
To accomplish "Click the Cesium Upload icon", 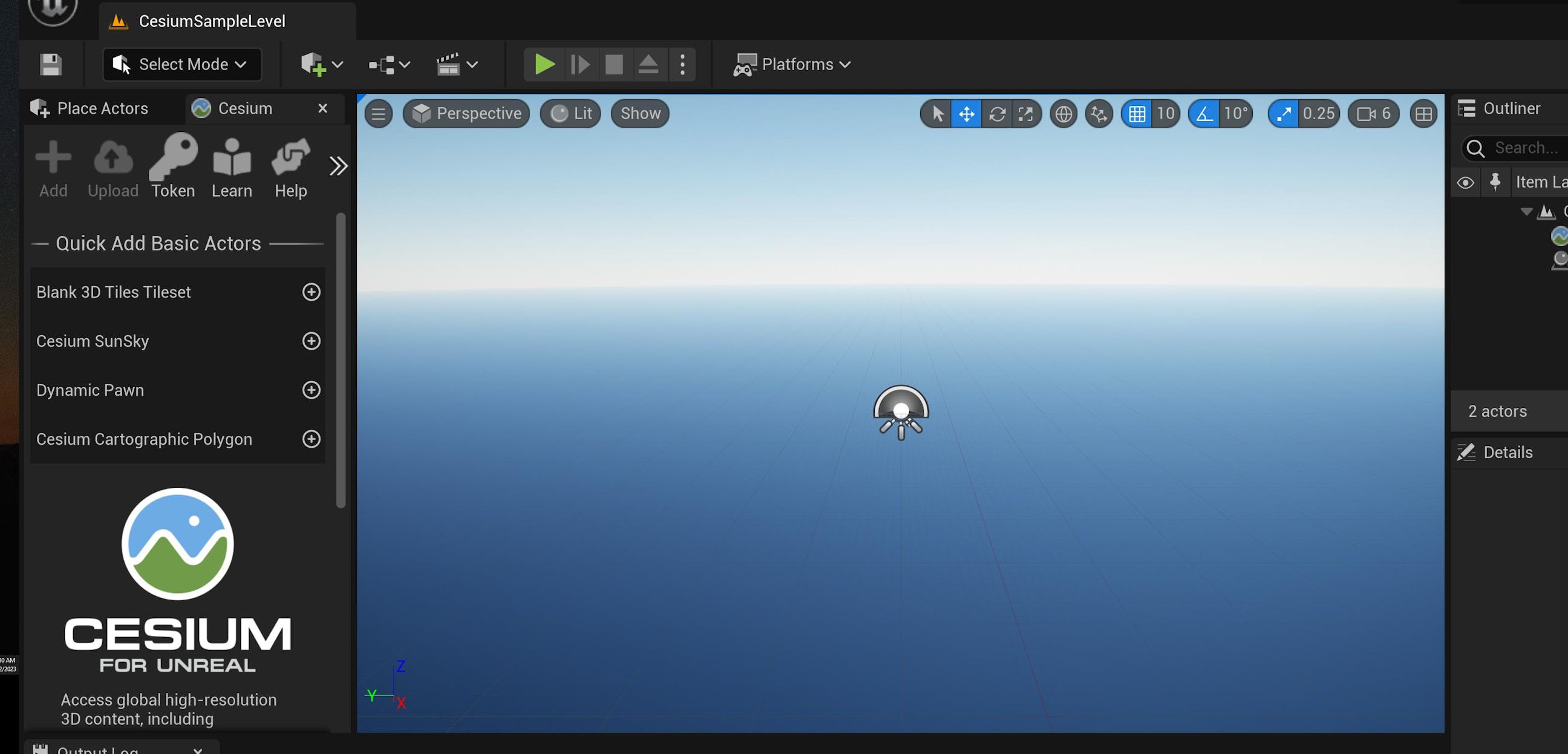I will [112, 166].
